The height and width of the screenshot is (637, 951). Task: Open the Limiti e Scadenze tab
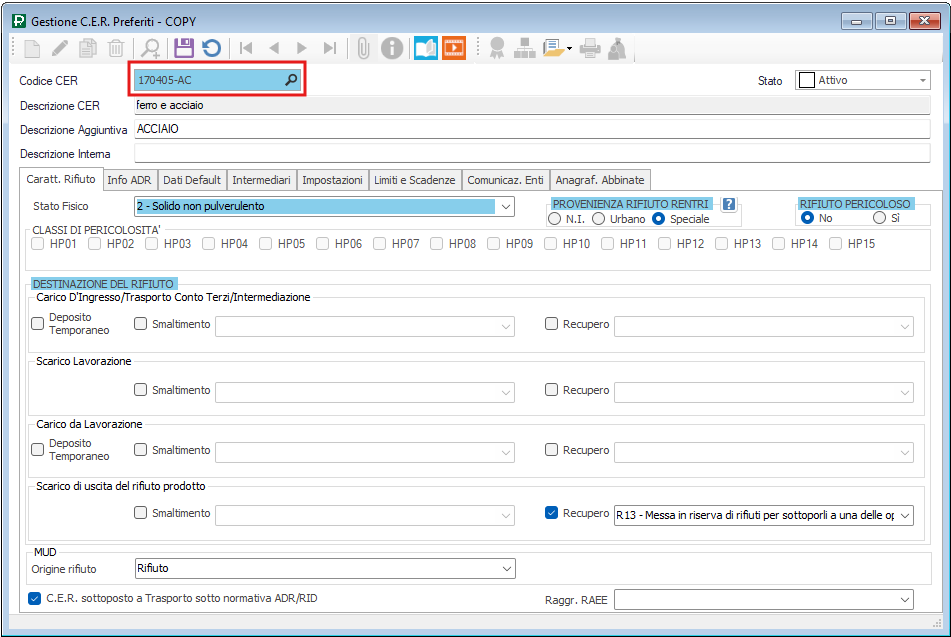coord(414,180)
